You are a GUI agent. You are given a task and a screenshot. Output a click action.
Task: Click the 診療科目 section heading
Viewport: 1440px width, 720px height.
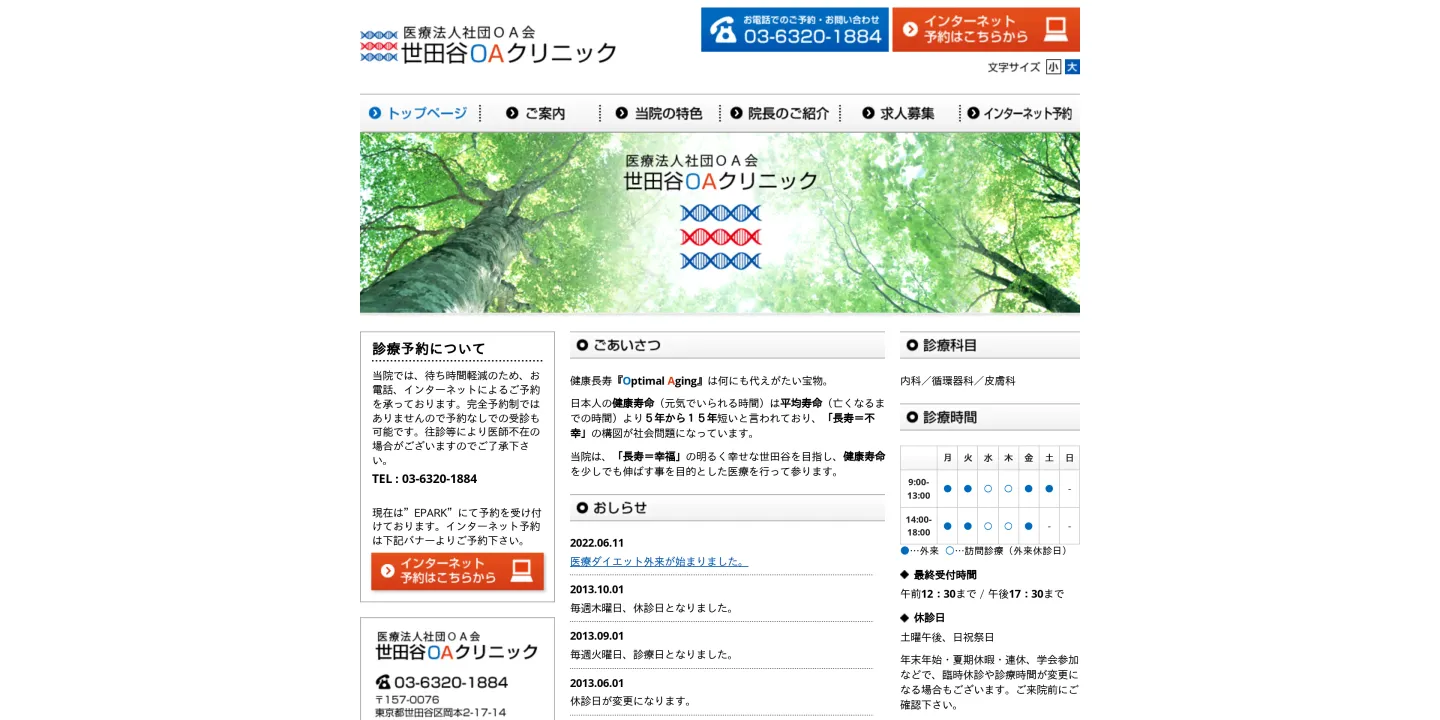click(990, 345)
